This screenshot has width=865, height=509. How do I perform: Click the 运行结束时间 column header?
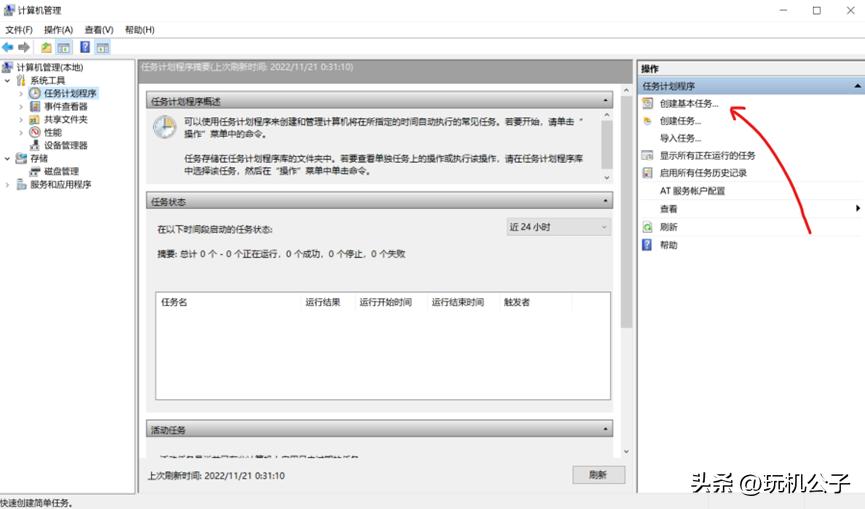(x=458, y=302)
